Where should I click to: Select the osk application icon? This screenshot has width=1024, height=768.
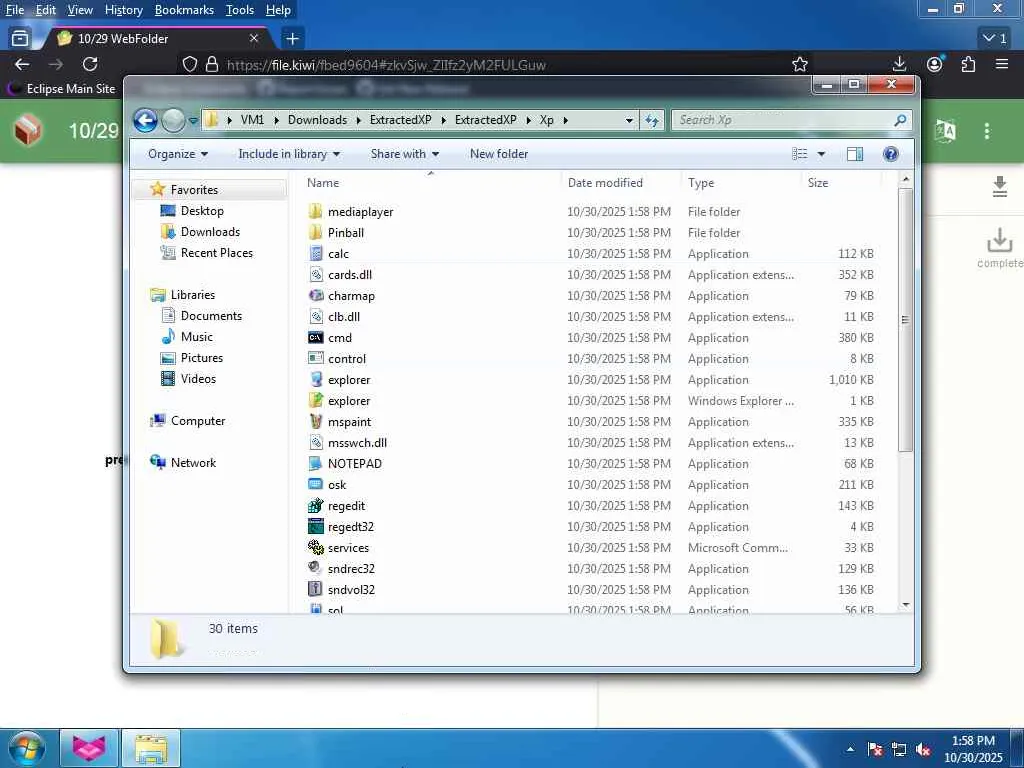click(316, 485)
